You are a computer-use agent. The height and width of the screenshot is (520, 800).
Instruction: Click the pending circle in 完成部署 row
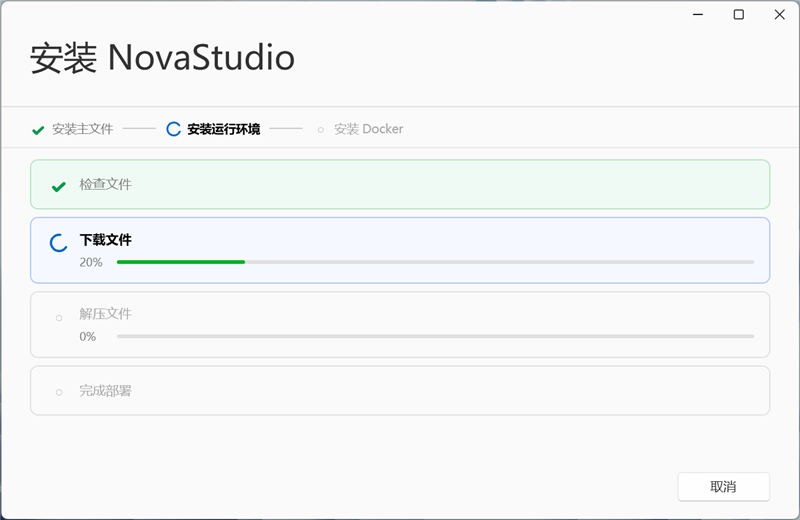click(59, 392)
